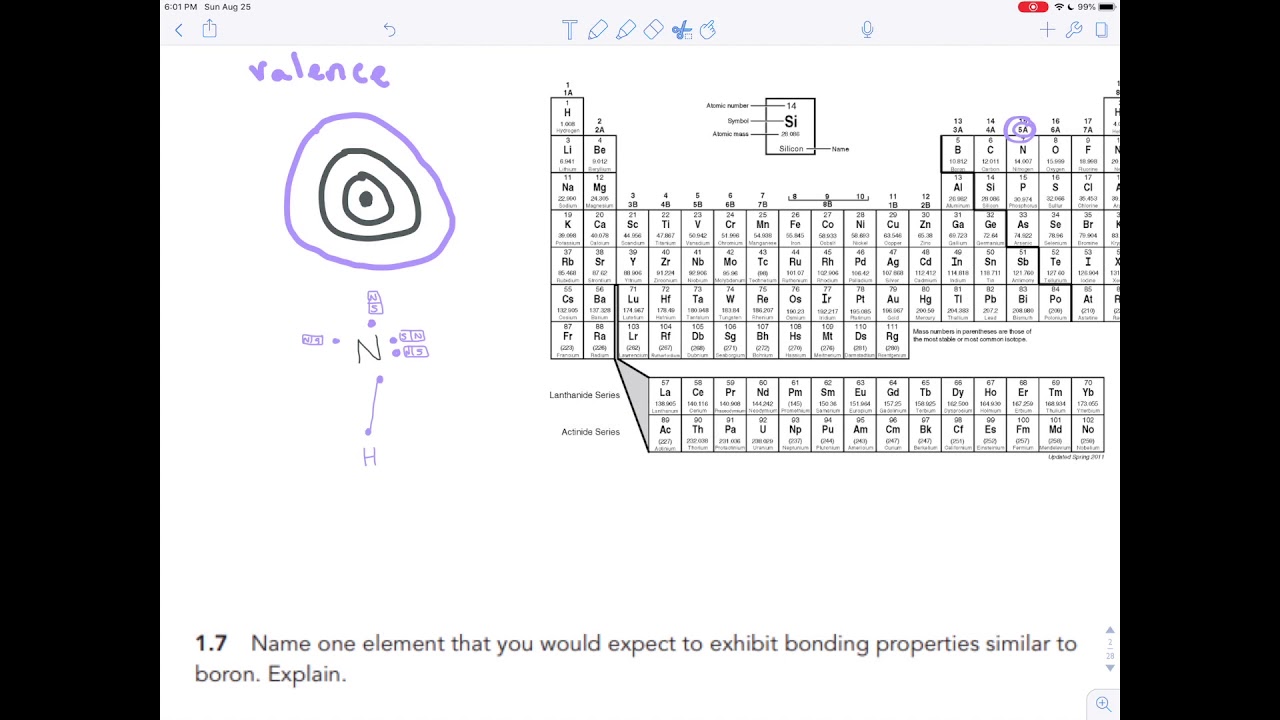Tap the Uranium U cell
Image resolution: width=1280 pixels, height=720 pixels.
pyautogui.click(x=763, y=433)
